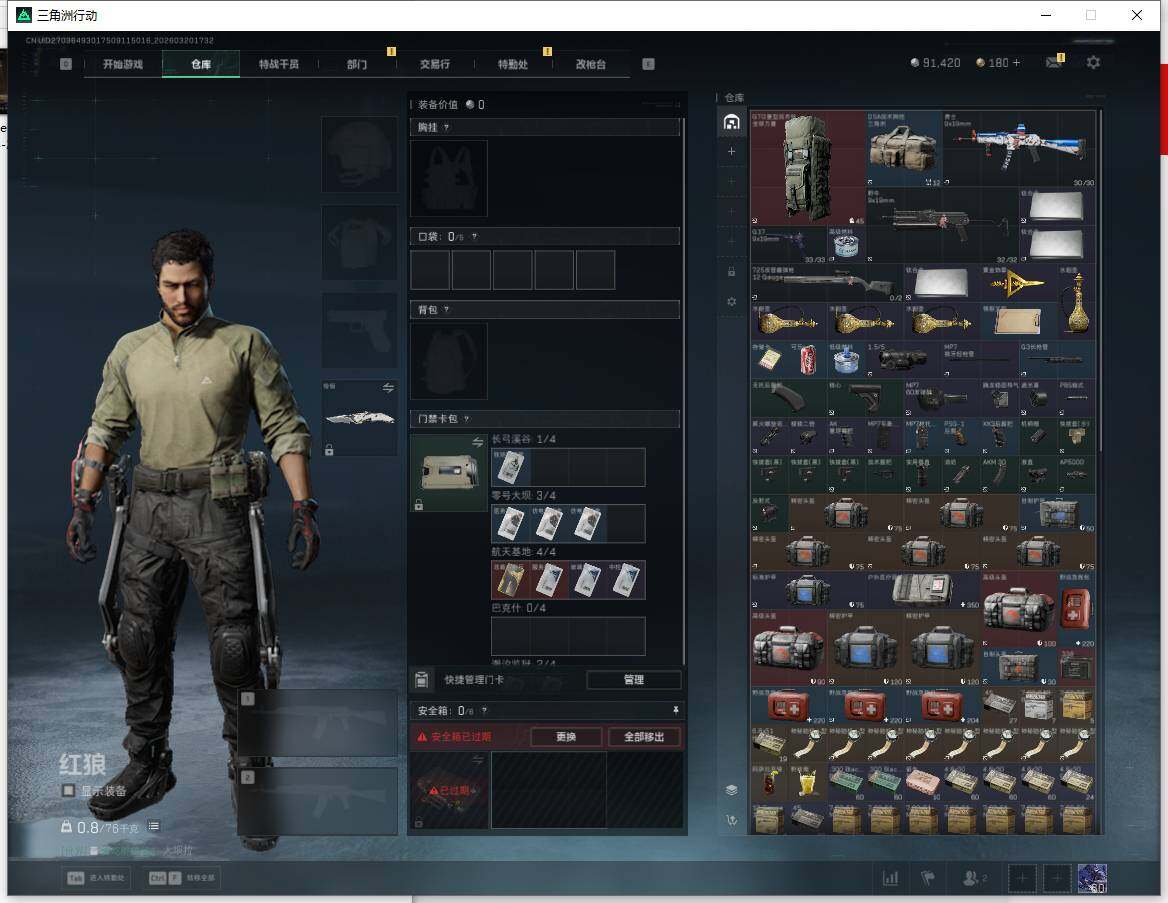Click the expired safe box slot
The width and height of the screenshot is (1168, 903).
click(449, 790)
